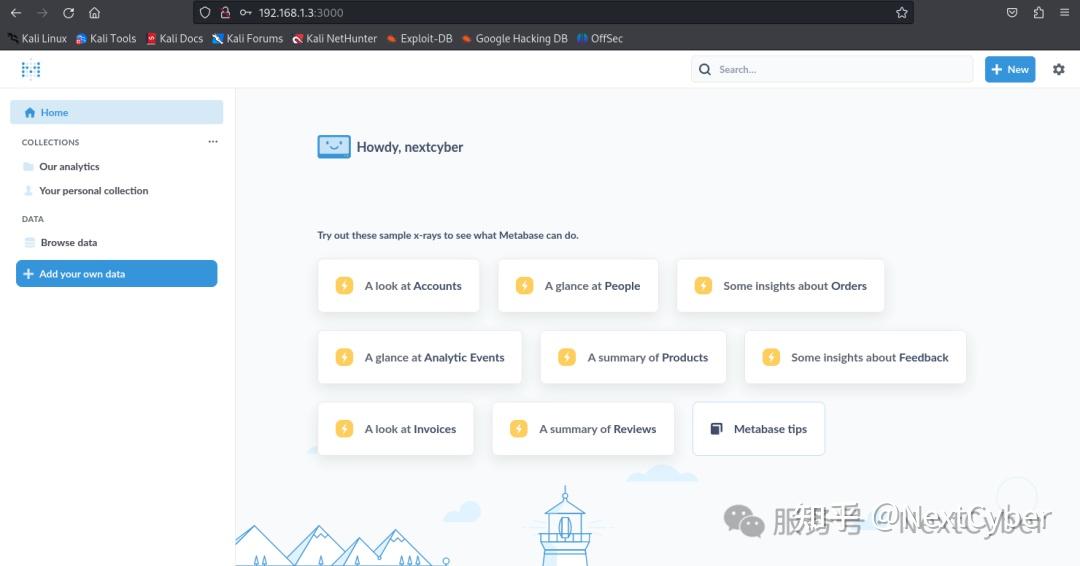
Task: Open A look at Invoices x-ray
Action: click(395, 429)
